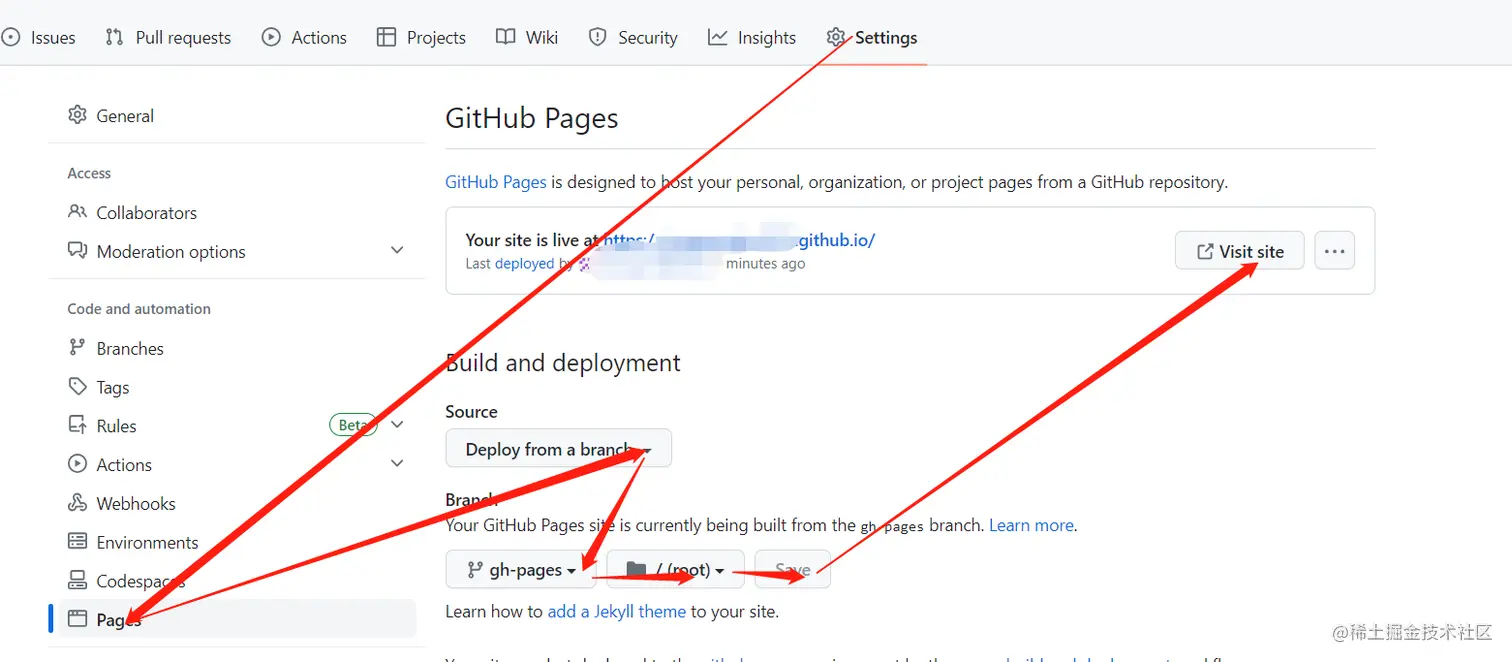Open the add a Jekyll theme link
The height and width of the screenshot is (662, 1512).
point(617,611)
